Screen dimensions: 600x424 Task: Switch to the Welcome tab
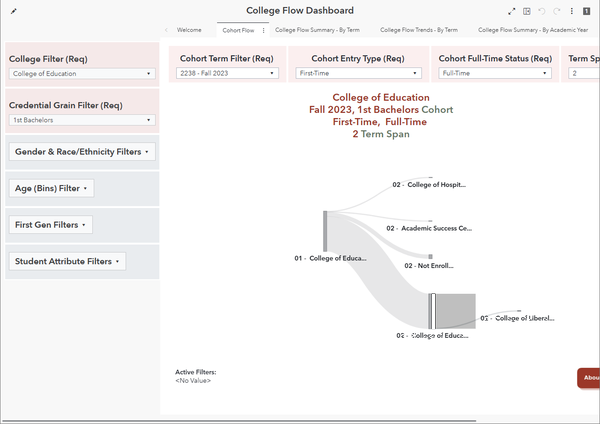click(189, 30)
